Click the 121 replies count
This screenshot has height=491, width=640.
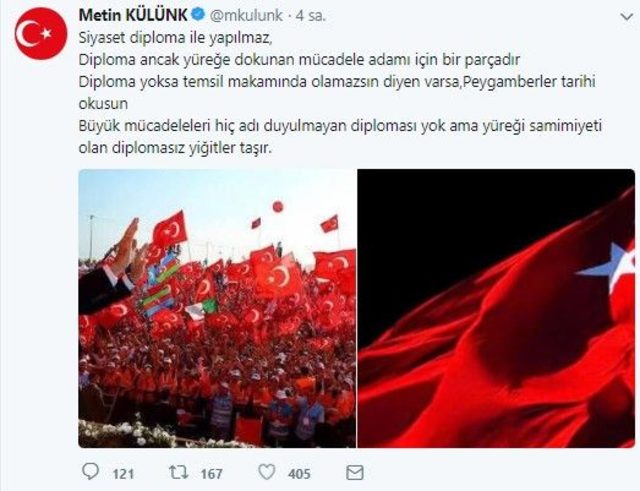click(123, 474)
